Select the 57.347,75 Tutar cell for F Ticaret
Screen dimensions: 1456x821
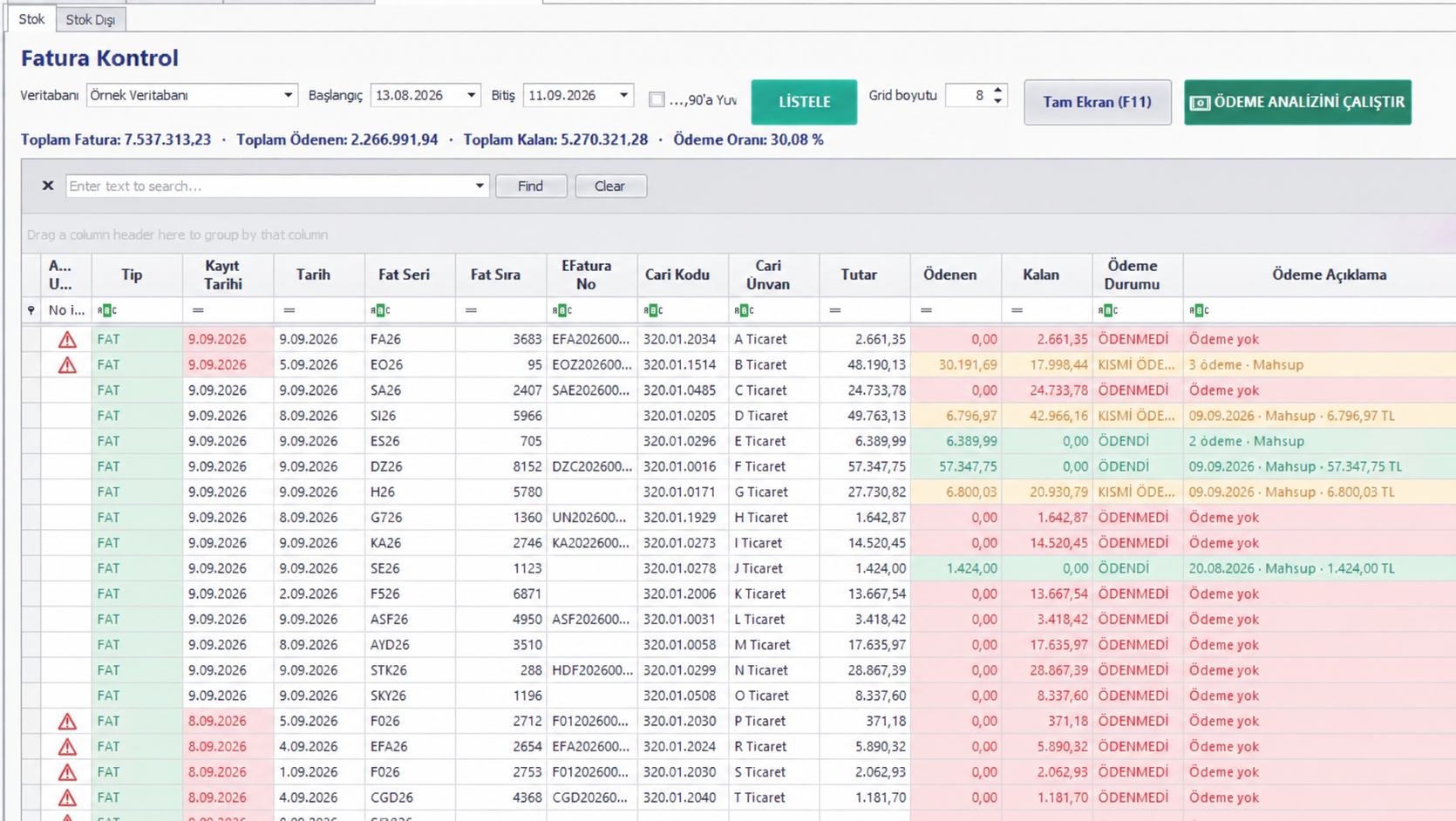865,466
